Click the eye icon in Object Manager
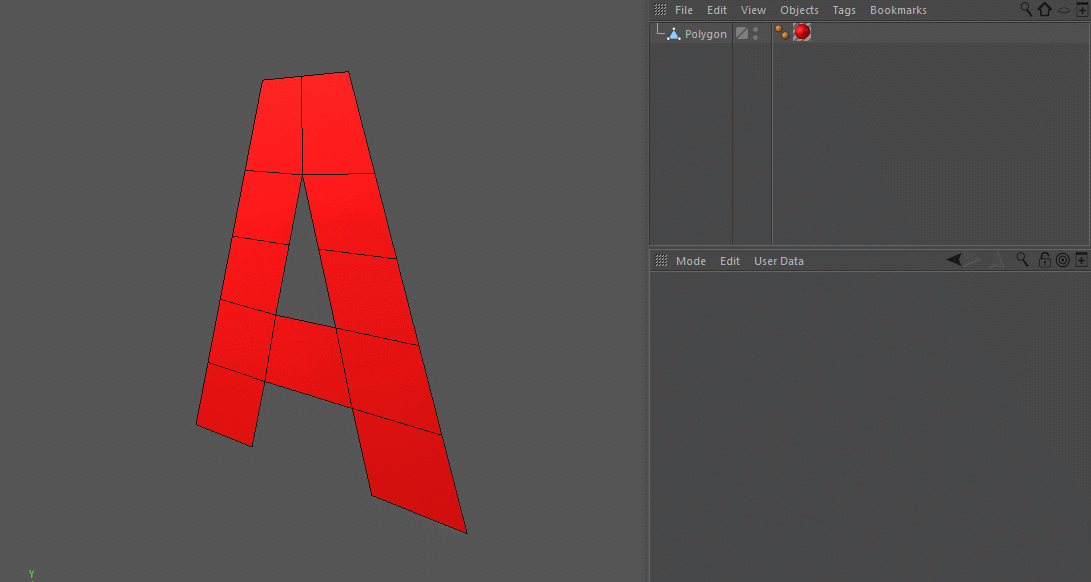Image resolution: width=1091 pixels, height=582 pixels. 1064,10
